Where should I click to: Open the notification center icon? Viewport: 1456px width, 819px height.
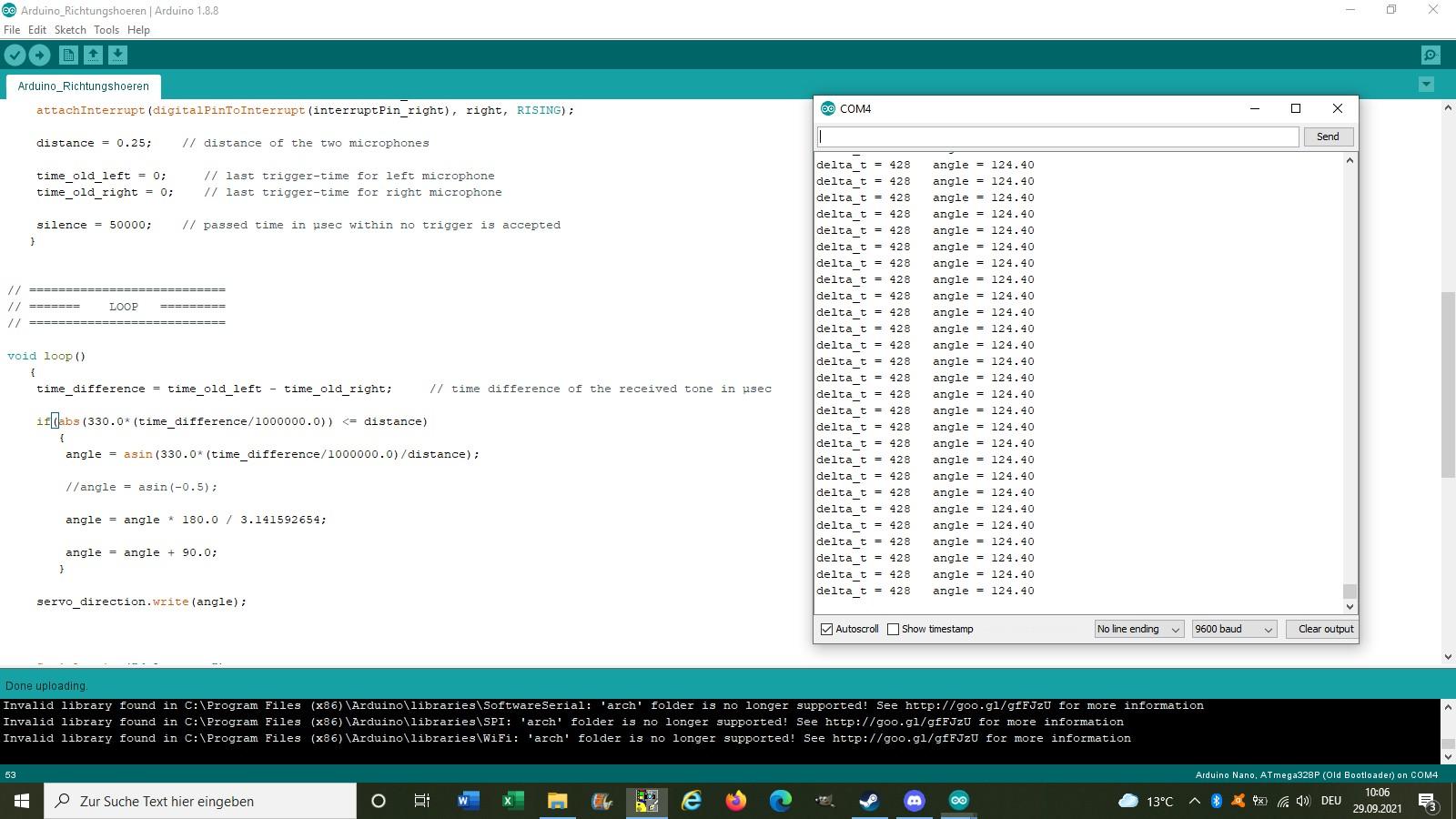[1427, 801]
